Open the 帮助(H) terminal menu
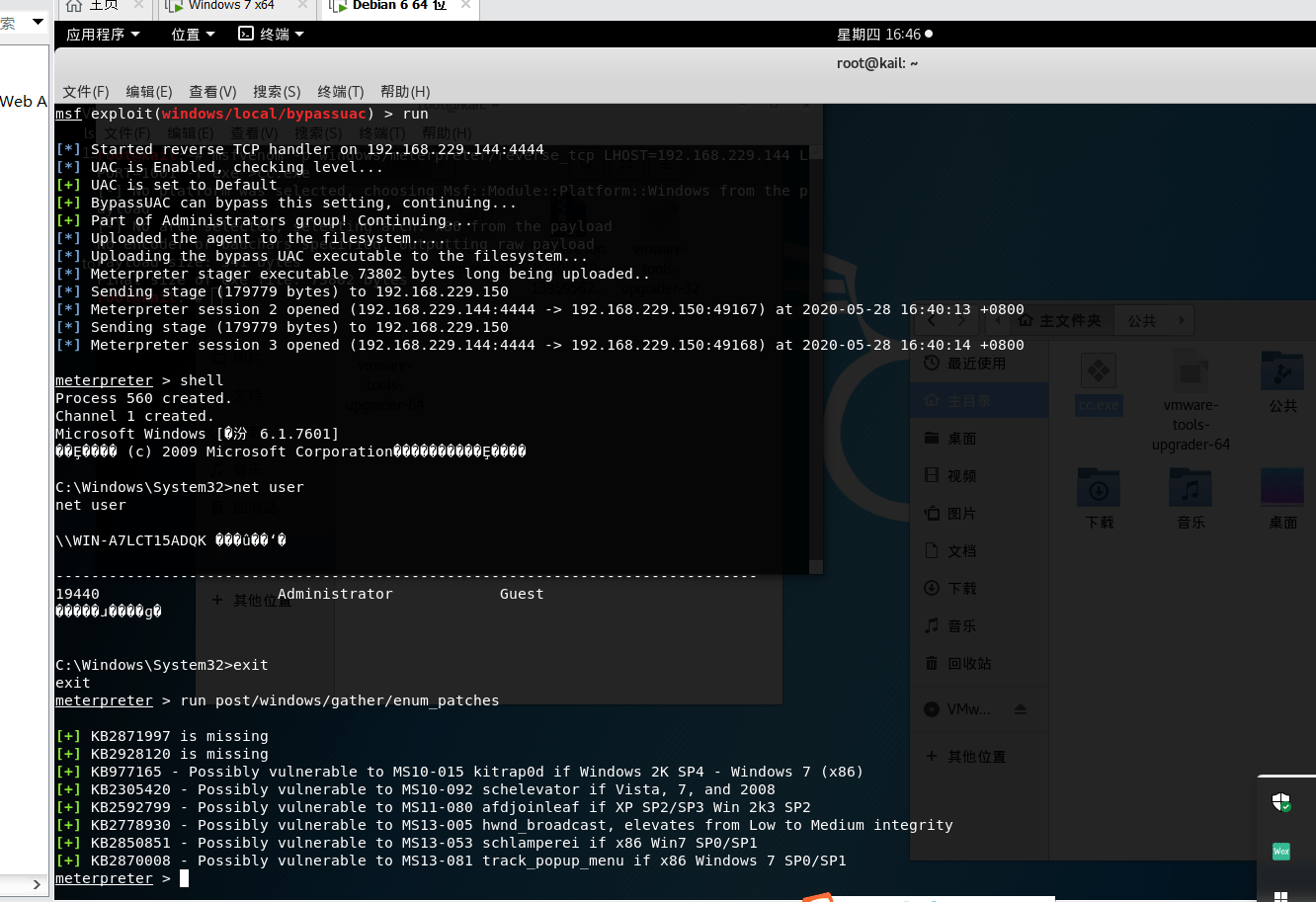Image resolution: width=1316 pixels, height=902 pixels. point(405,91)
